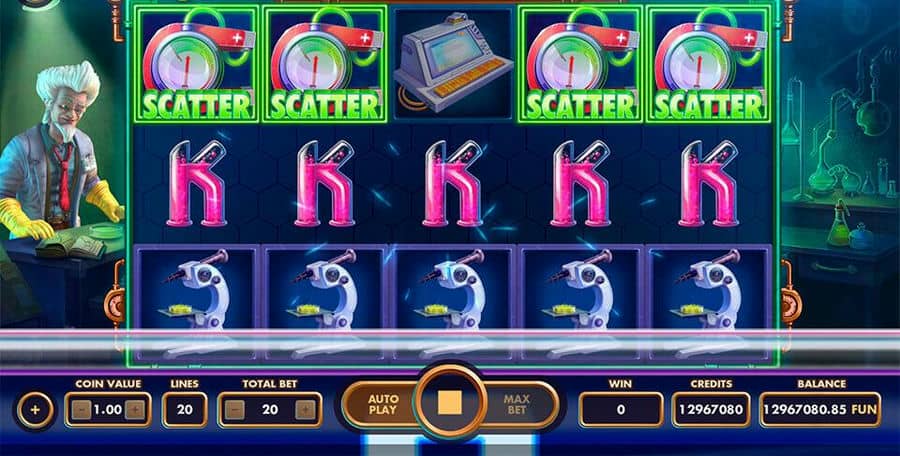
Task: Click the last Scatter gauge symbol
Action: pos(709,63)
